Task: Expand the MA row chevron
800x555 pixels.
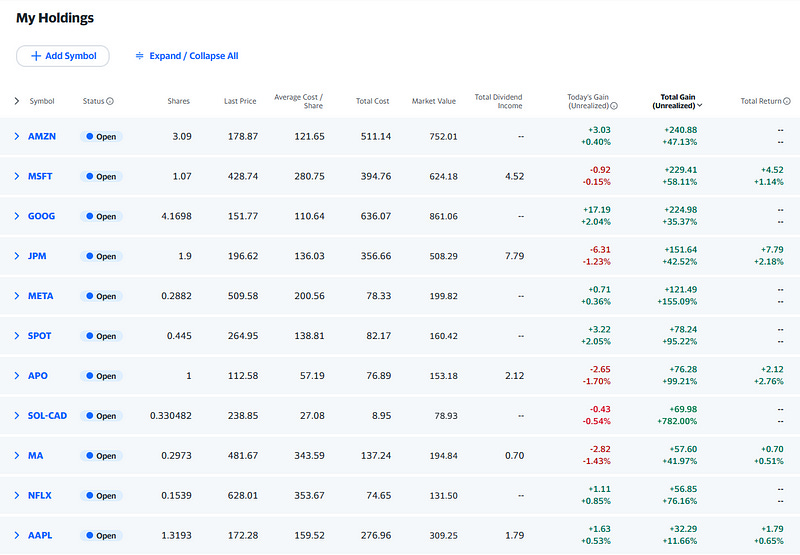Action: coord(17,456)
